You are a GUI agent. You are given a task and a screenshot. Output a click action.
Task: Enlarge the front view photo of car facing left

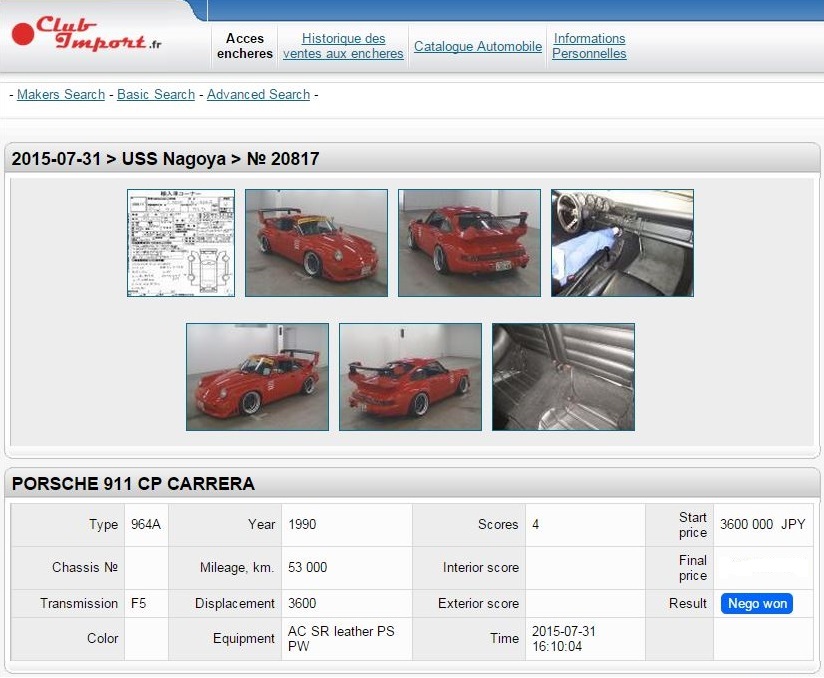click(257, 376)
